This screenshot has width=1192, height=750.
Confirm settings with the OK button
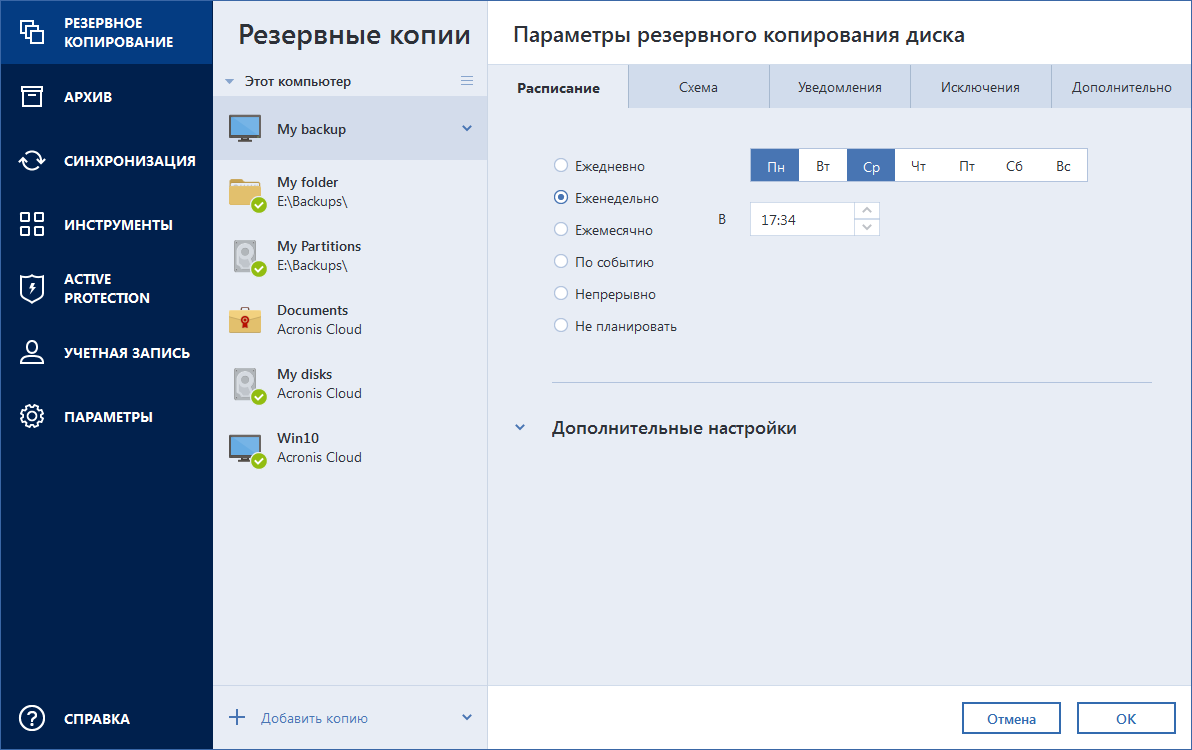coord(1126,717)
